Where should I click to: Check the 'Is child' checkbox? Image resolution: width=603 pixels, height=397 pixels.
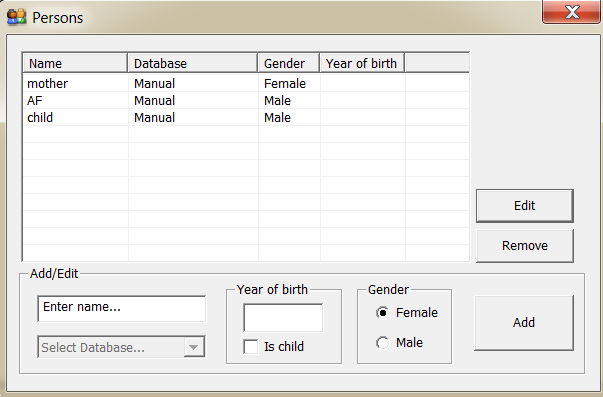[x=251, y=347]
